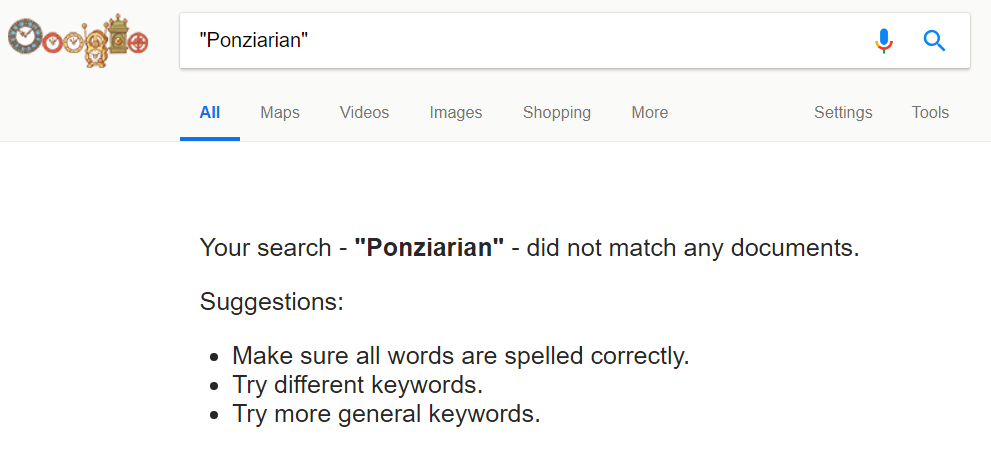Screen dimensions: 991x459
Task: Select the "Try more general keywords" suggestion
Action: pos(386,414)
